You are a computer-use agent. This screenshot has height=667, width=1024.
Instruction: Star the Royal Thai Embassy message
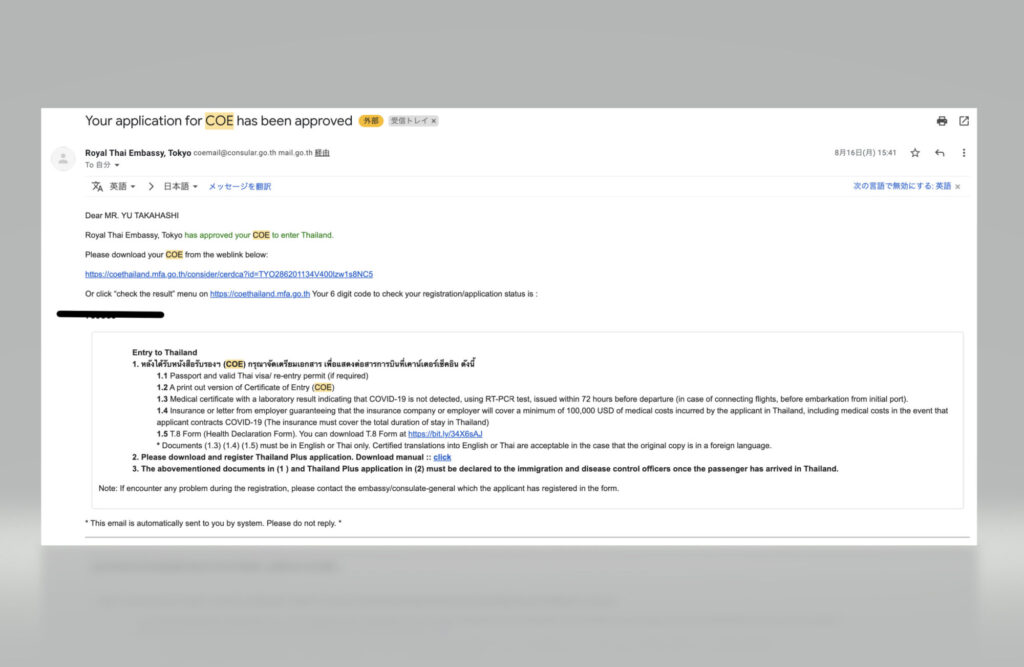915,153
